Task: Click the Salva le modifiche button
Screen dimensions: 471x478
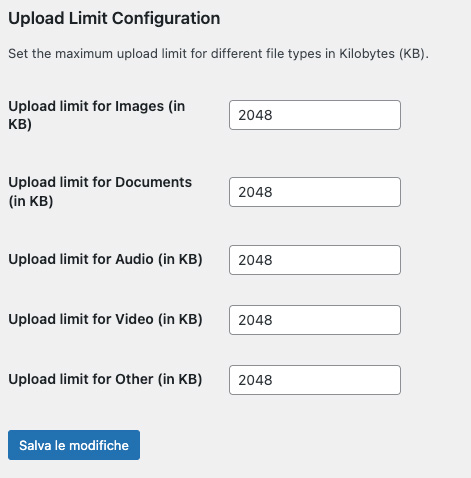Action: (74, 445)
